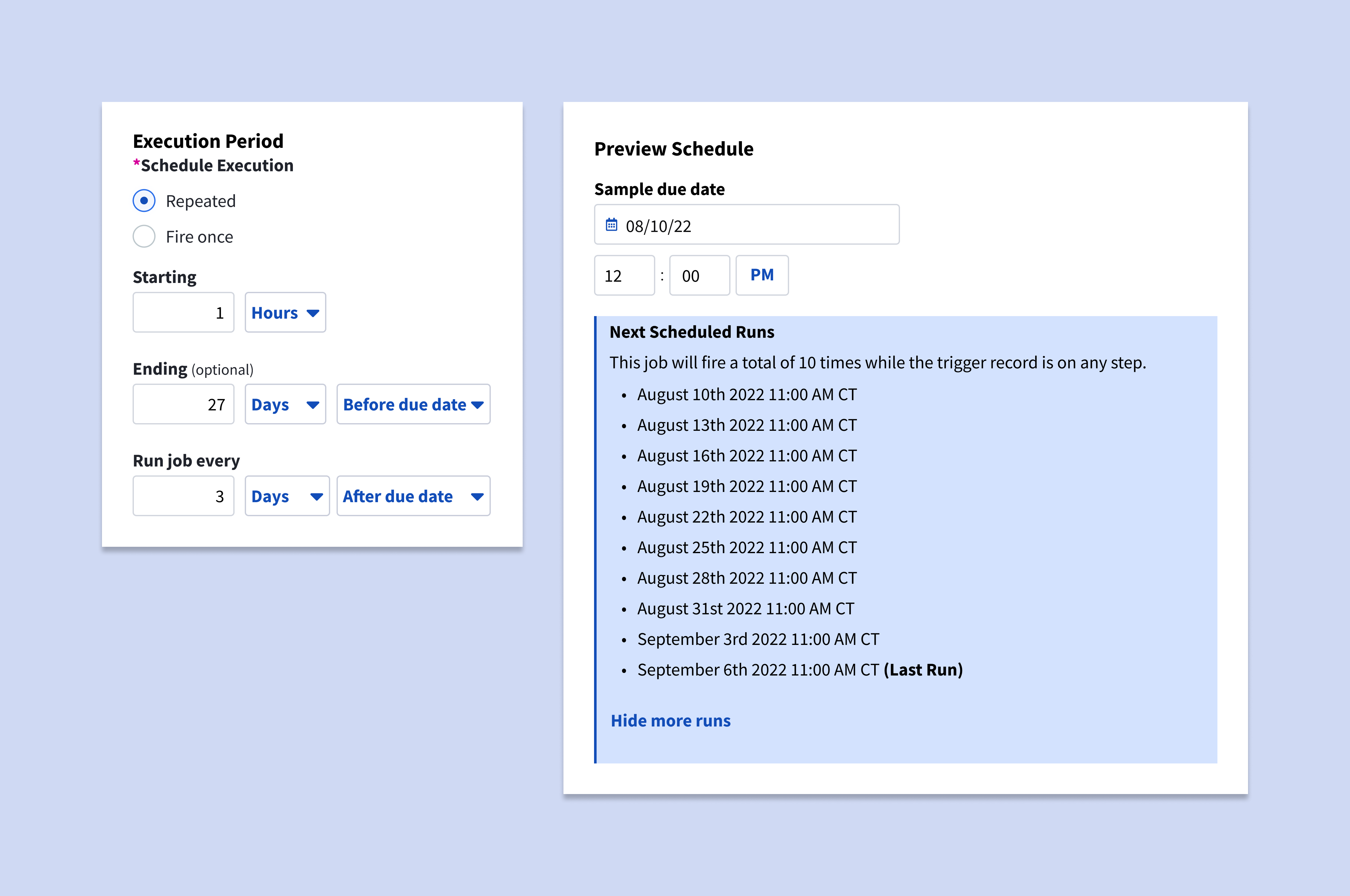The height and width of the screenshot is (896, 1350).
Task: Open the Days dropdown under Run job every
Action: coord(287,496)
